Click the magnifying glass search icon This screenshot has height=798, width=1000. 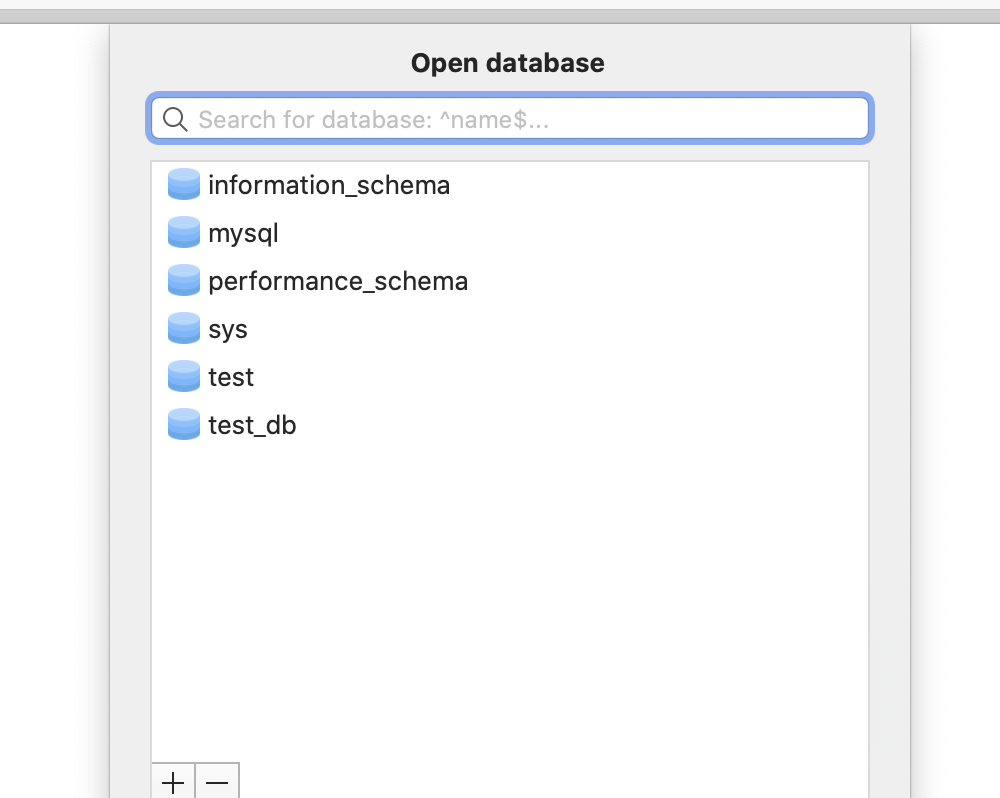click(175, 119)
